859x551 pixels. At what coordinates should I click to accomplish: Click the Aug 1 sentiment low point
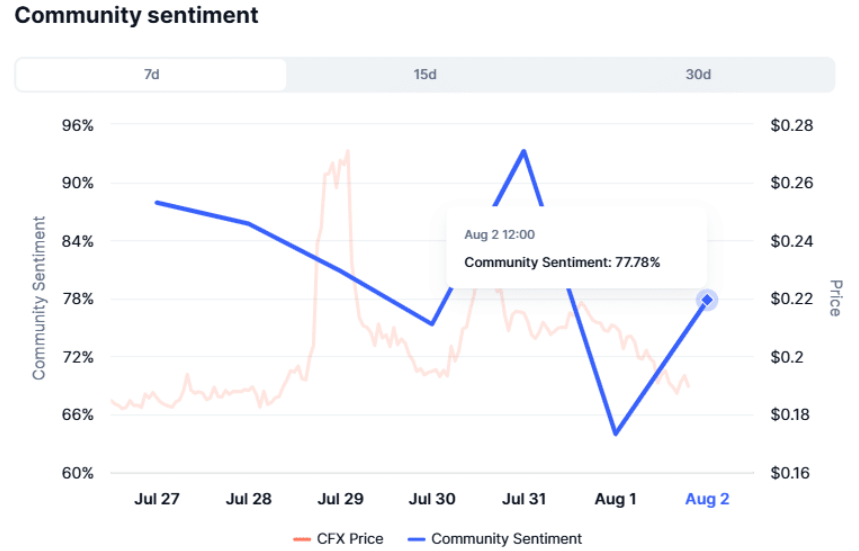pyautogui.click(x=616, y=433)
